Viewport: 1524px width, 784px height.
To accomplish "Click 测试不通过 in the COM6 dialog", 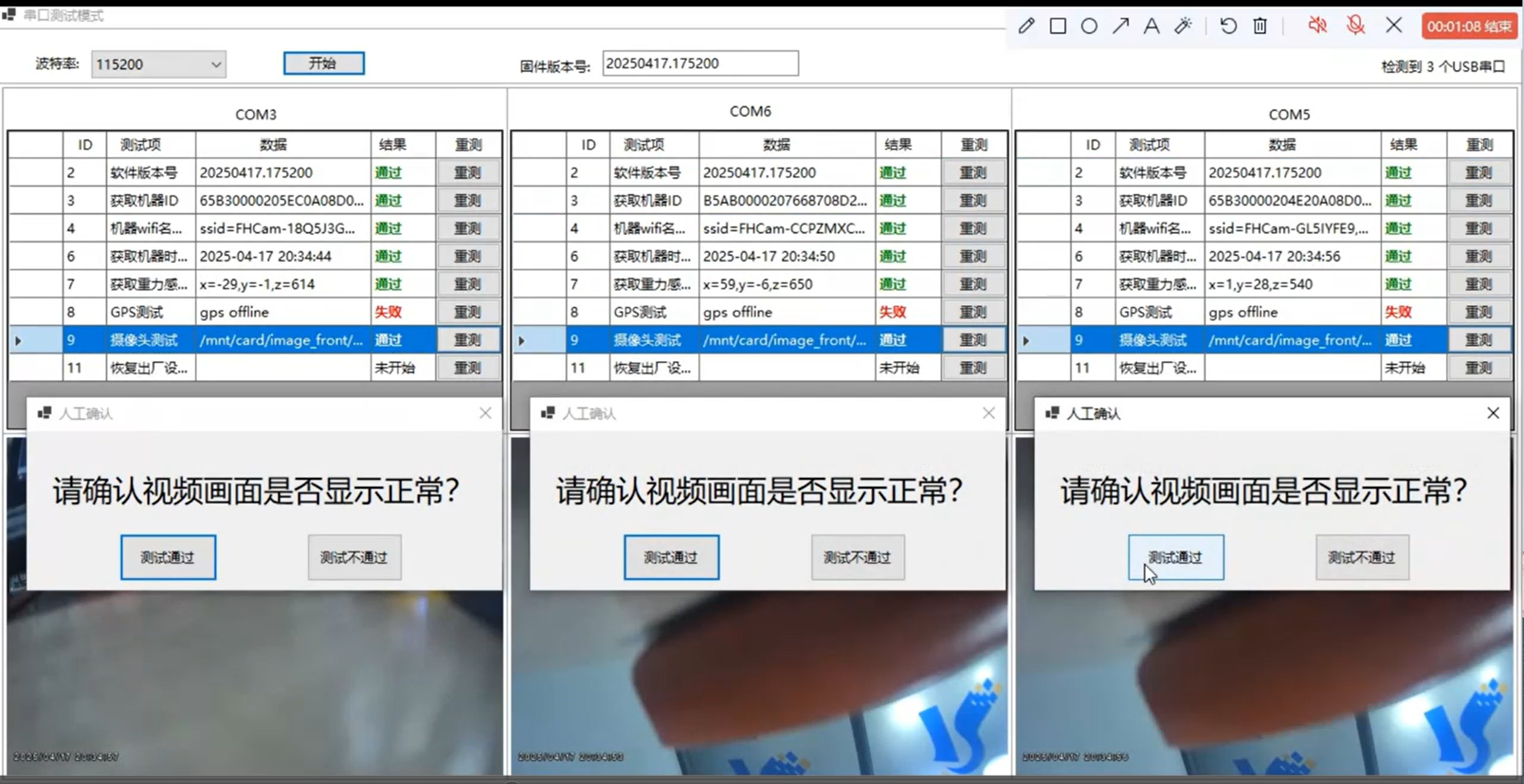I will (x=858, y=557).
